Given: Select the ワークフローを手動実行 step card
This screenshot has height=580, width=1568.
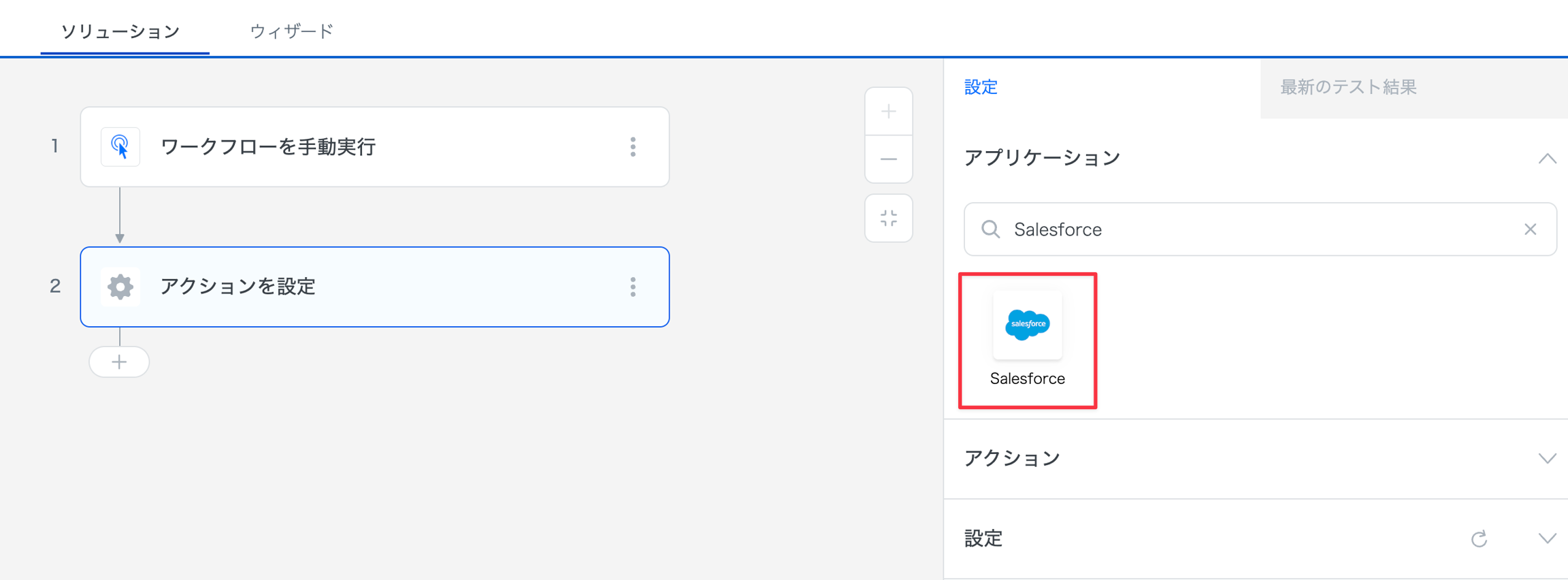Looking at the screenshot, I should [374, 146].
